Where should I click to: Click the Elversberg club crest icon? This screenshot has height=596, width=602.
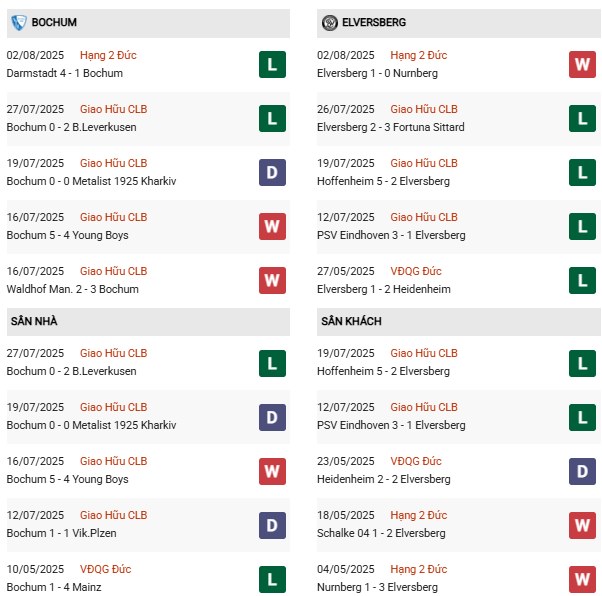click(331, 22)
